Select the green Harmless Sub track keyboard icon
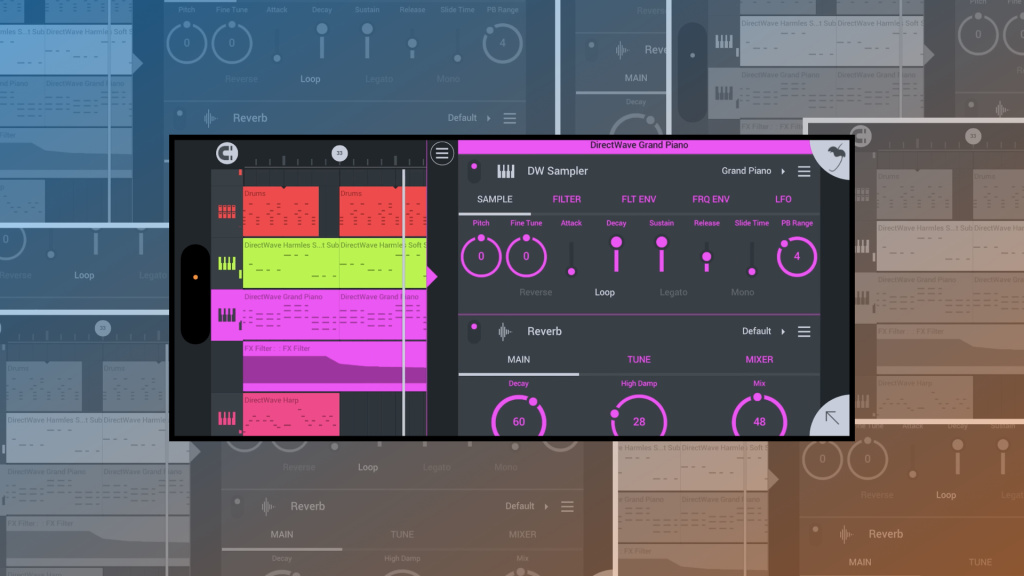The image size is (1024, 576). pos(227,263)
